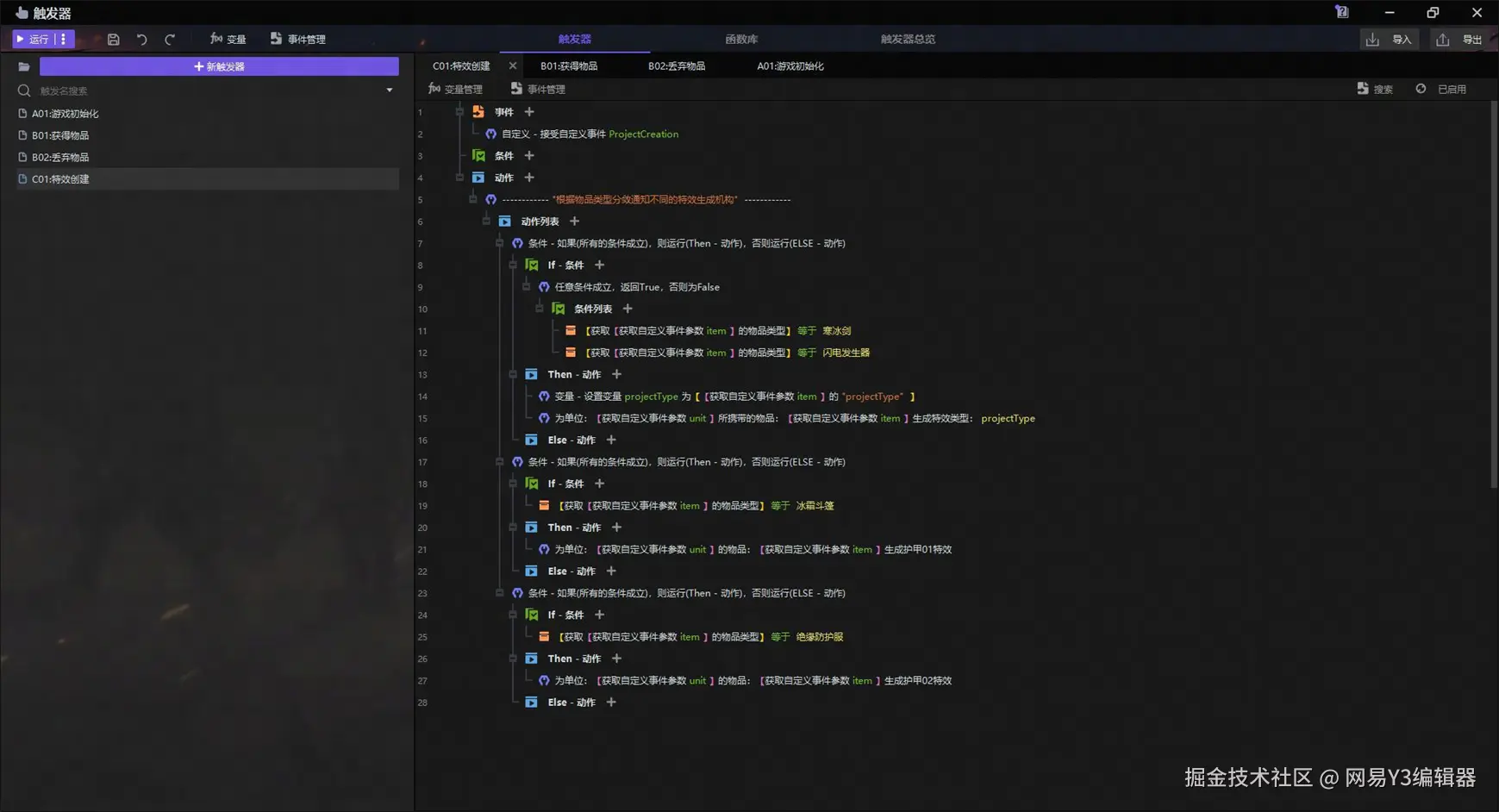
Task: Toggle the 已启用 enabled state
Action: (1441, 90)
